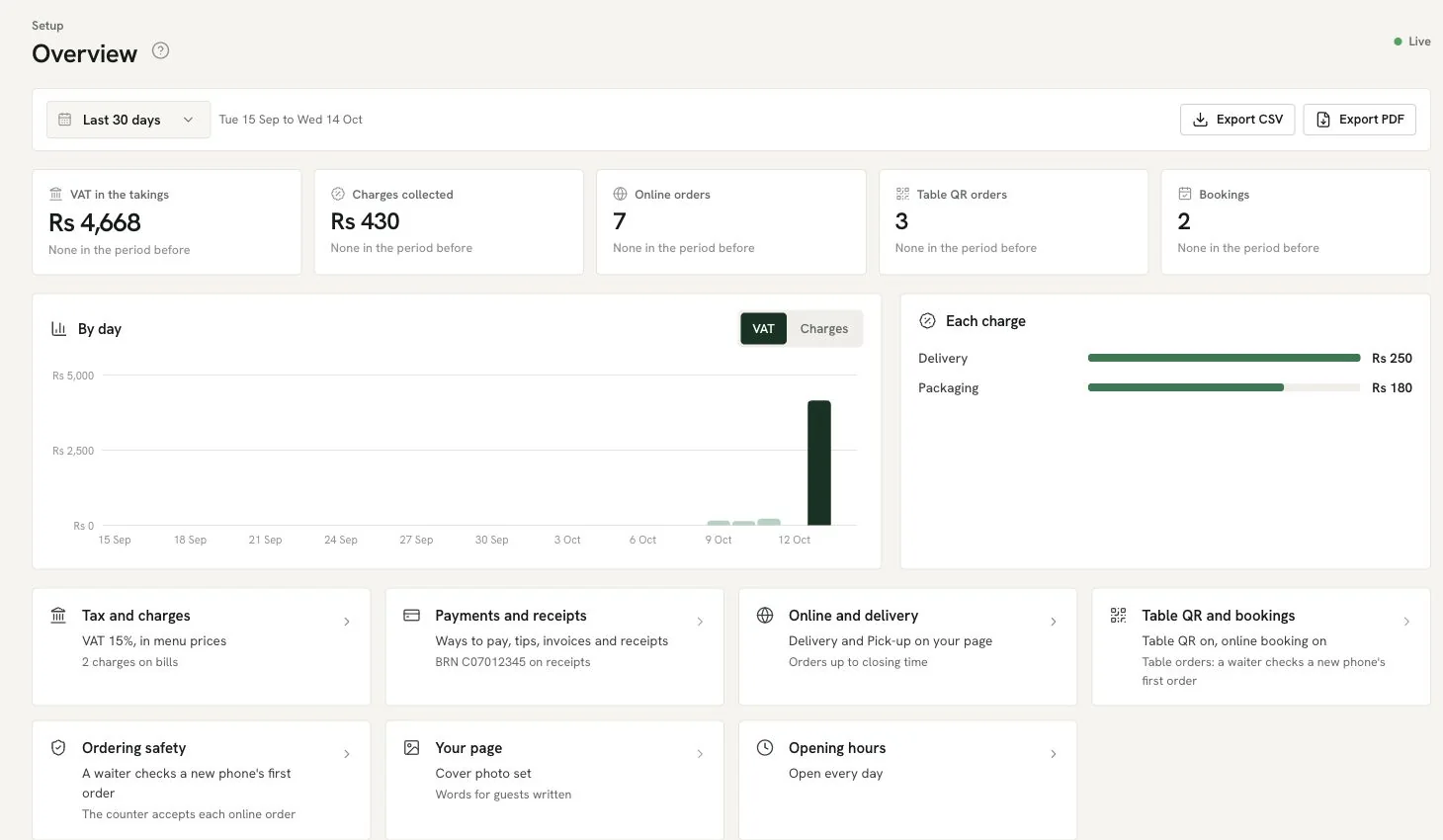Image resolution: width=1443 pixels, height=840 pixels.
Task: Expand Payments and receipts with its chevron
Action: pos(700,622)
